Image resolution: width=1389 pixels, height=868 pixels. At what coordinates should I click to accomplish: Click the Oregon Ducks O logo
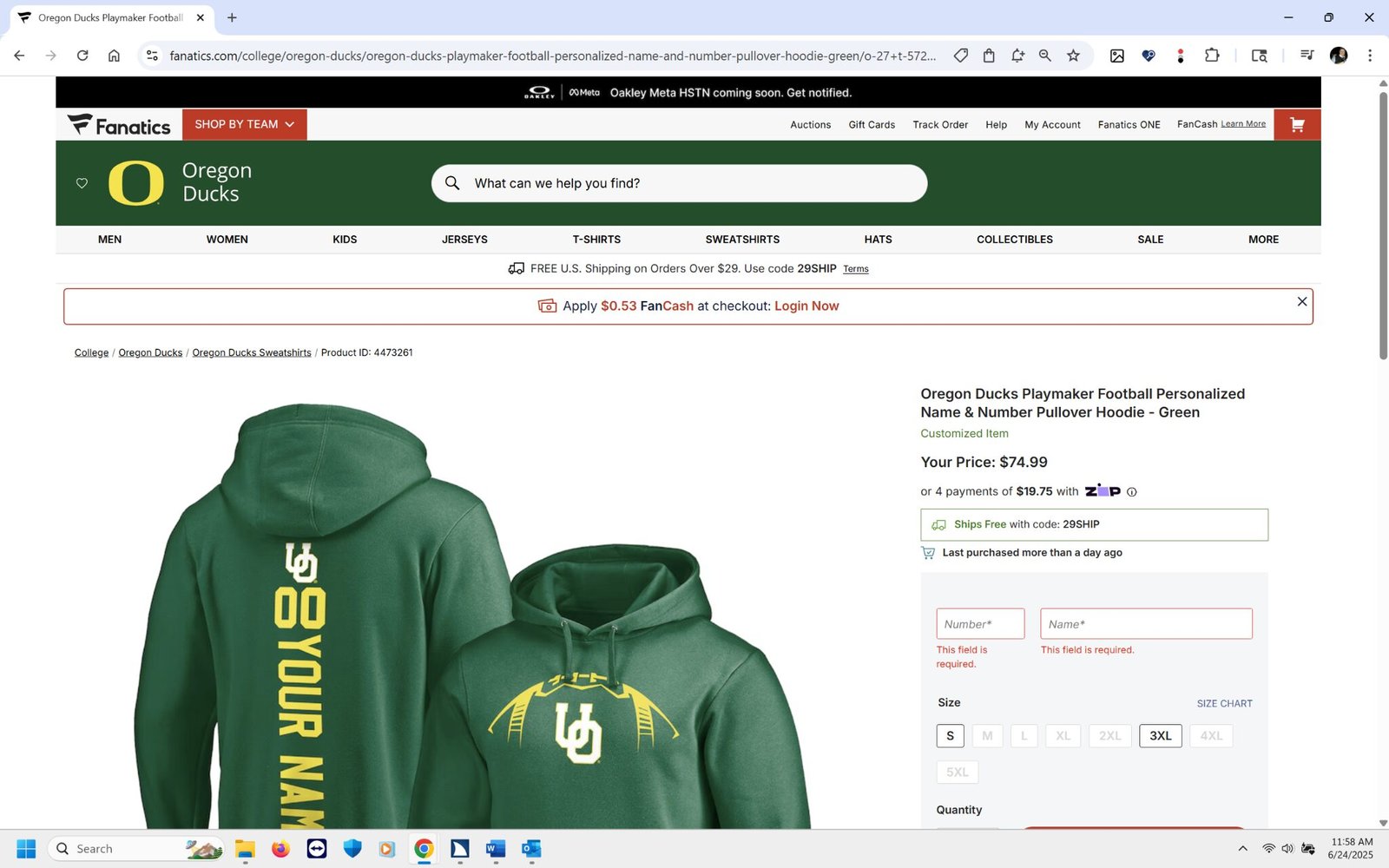[136, 183]
